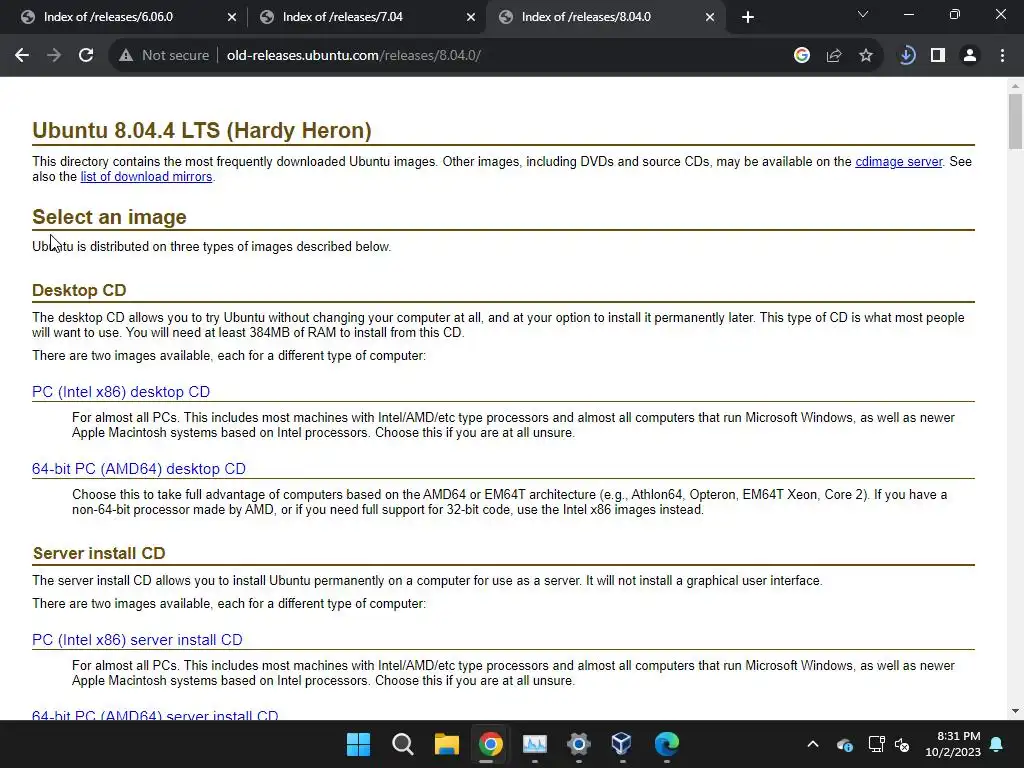Show hidden system tray icons
Image resolution: width=1024 pixels, height=768 pixels.
pos(813,744)
